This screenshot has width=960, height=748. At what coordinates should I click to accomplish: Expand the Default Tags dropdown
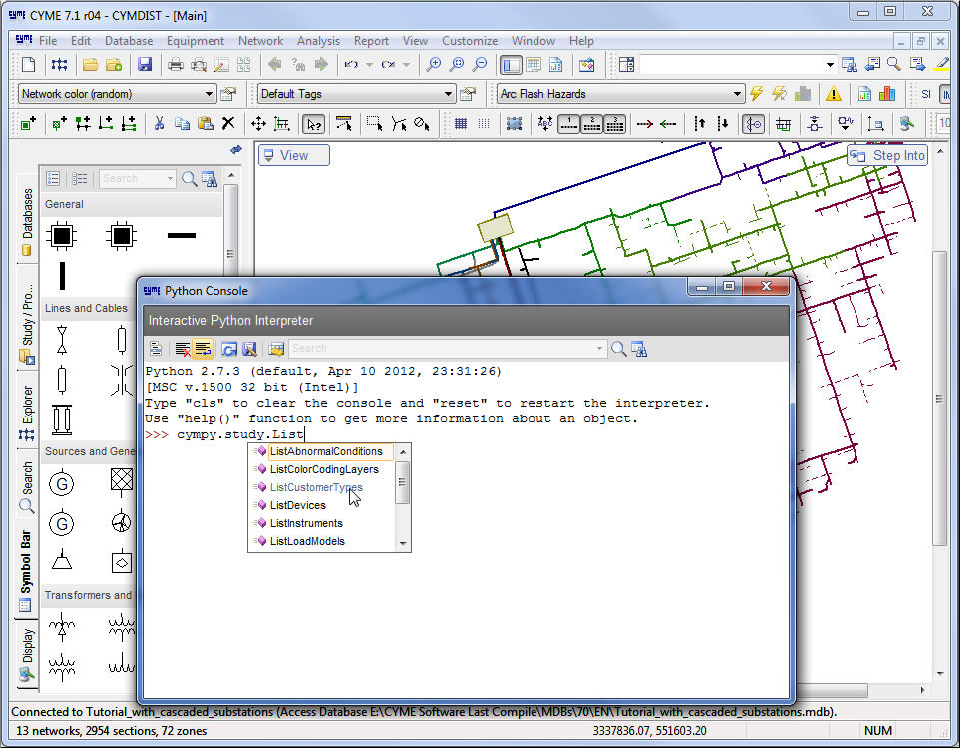pos(449,94)
